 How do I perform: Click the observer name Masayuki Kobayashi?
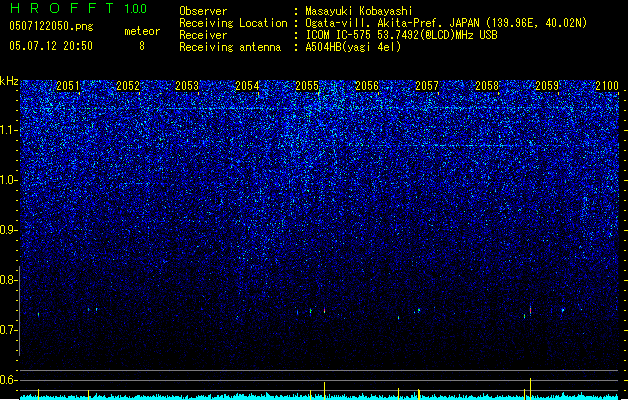click(359, 11)
